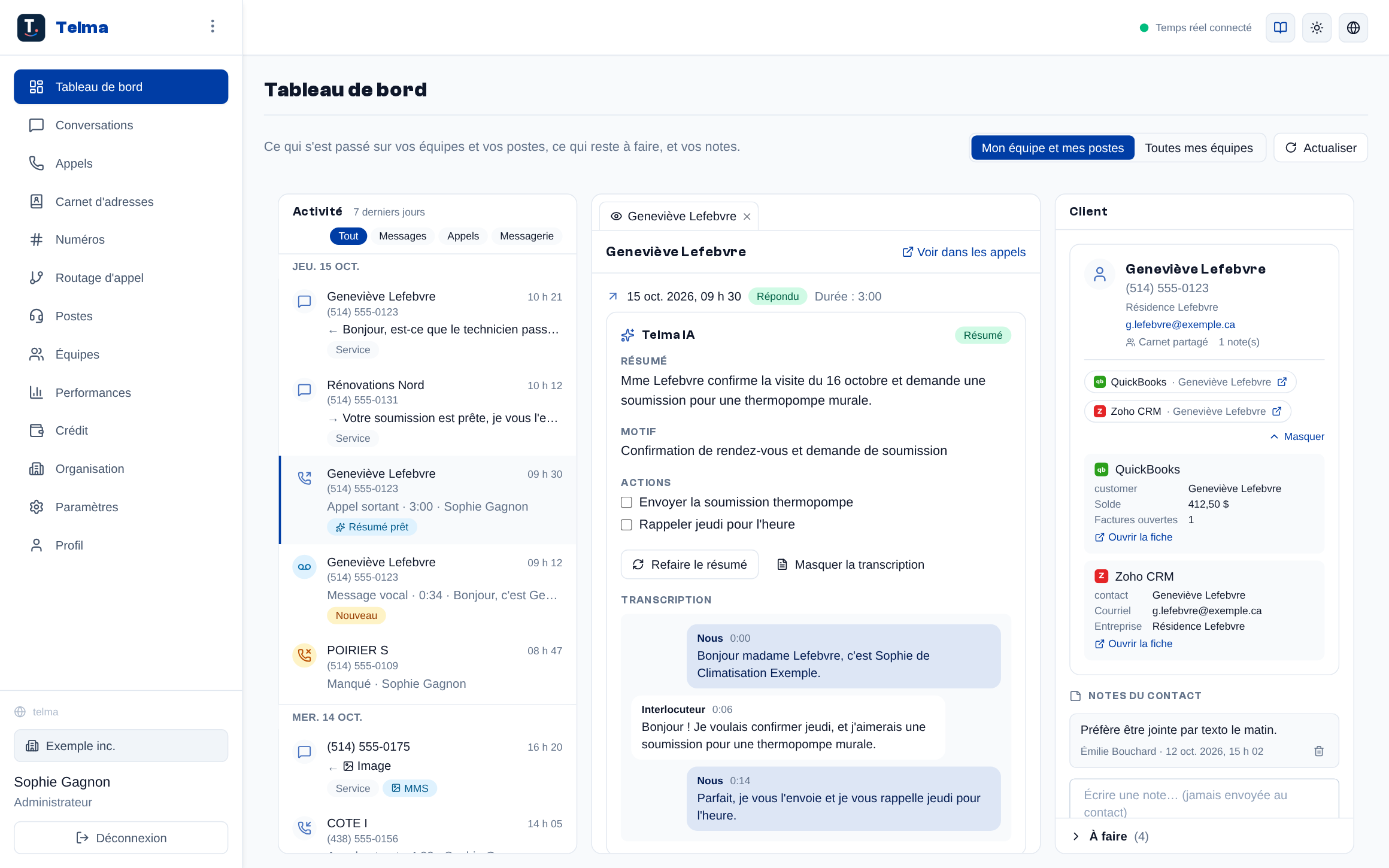
Task: Filter activity by Messagerie
Action: 527,236
